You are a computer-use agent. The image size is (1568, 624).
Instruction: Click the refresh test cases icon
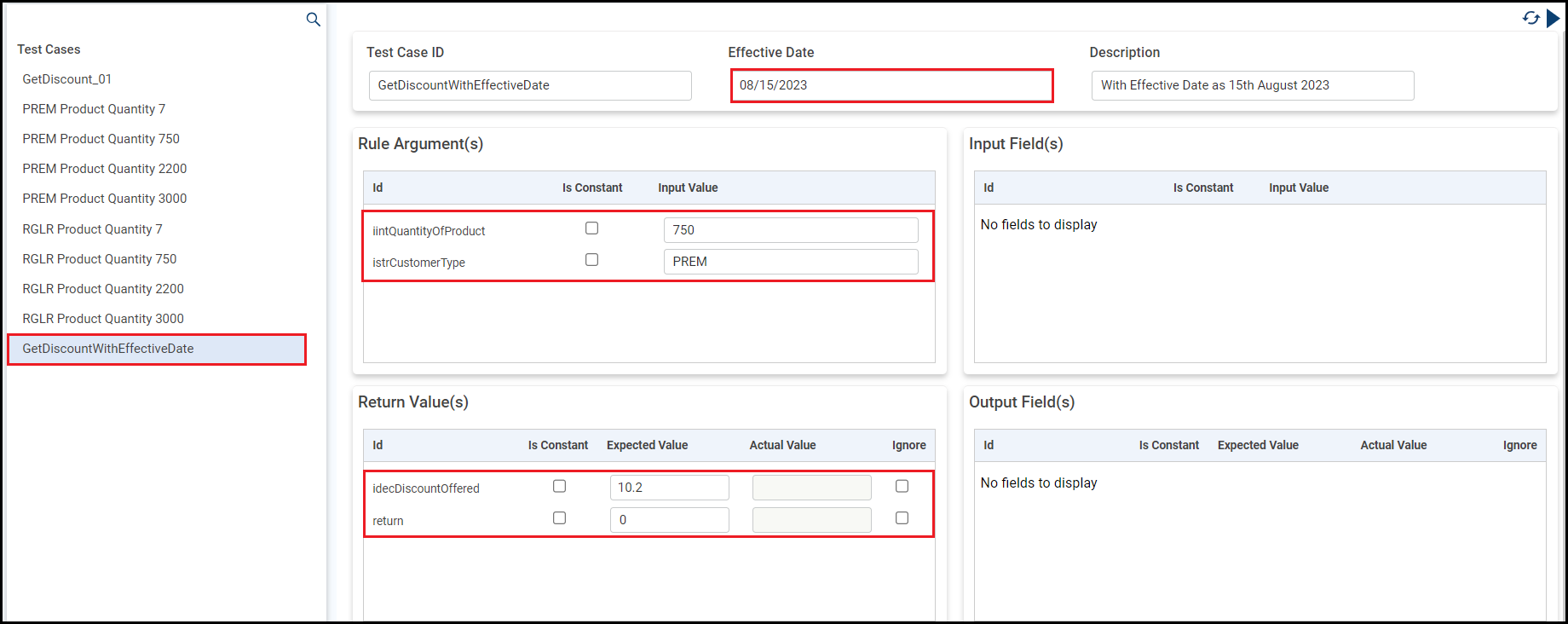tap(1531, 18)
